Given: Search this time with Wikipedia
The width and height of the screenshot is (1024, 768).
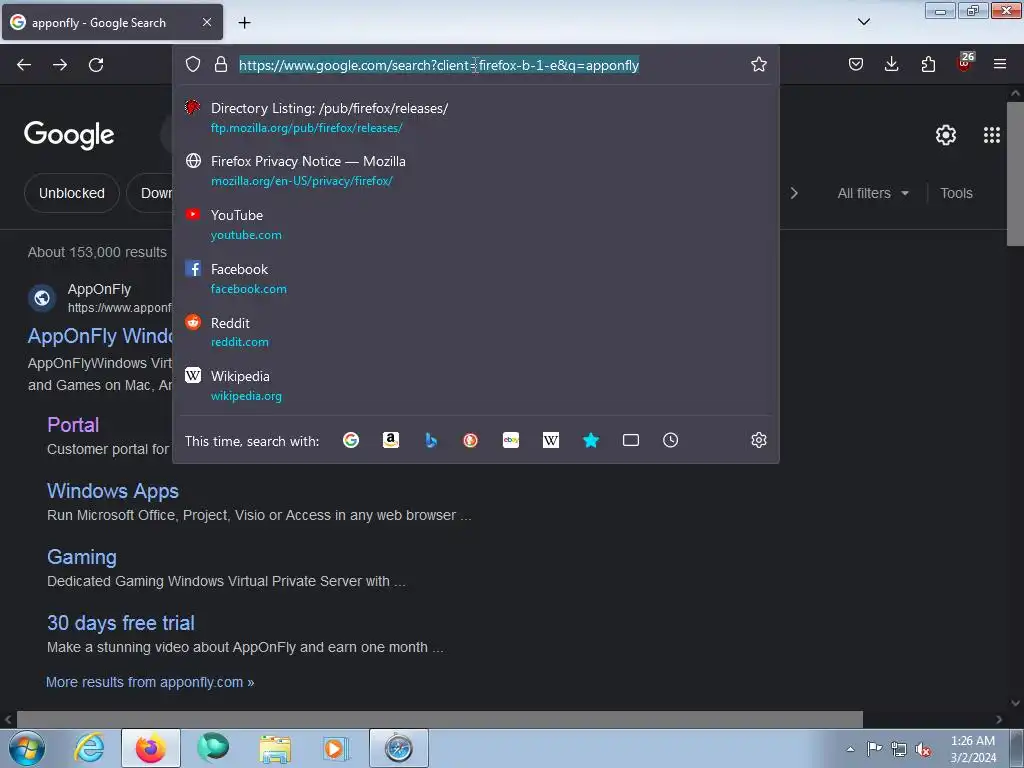Looking at the screenshot, I should 551,440.
